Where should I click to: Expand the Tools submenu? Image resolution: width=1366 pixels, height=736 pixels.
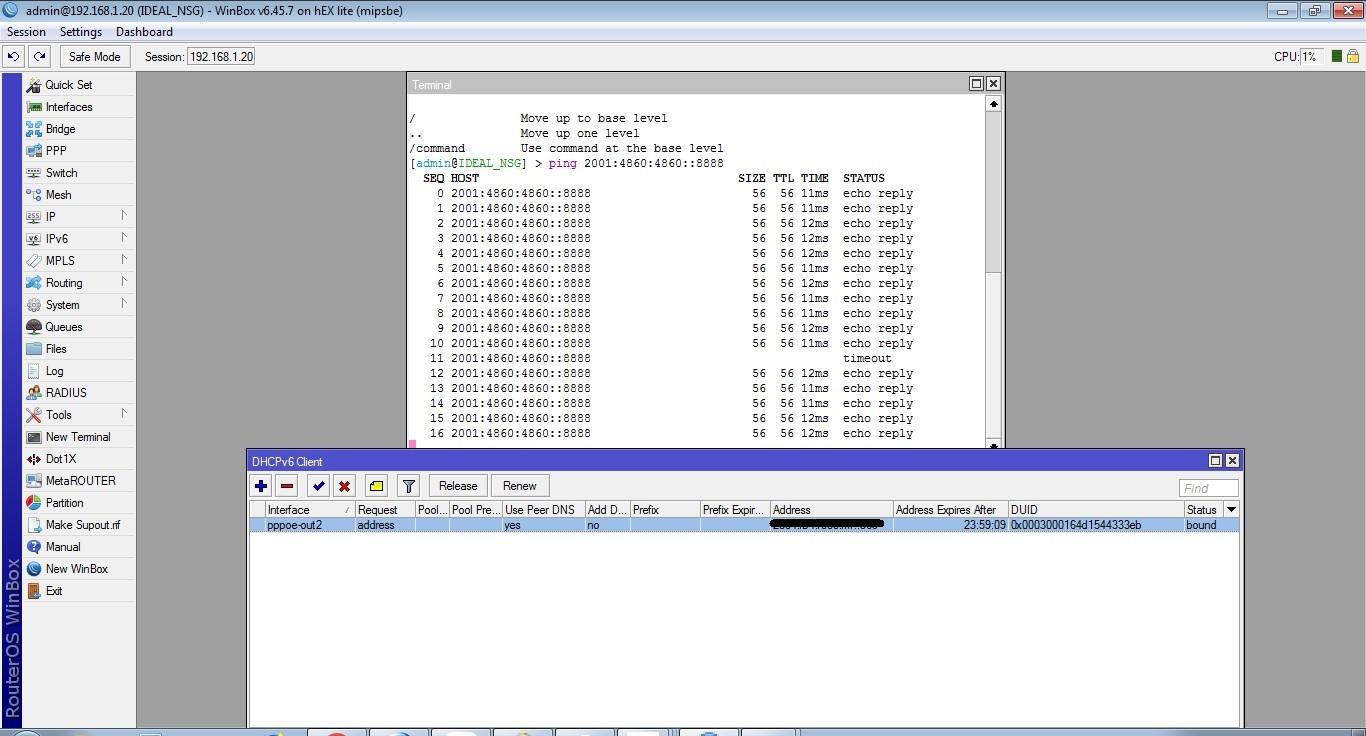coord(78,415)
